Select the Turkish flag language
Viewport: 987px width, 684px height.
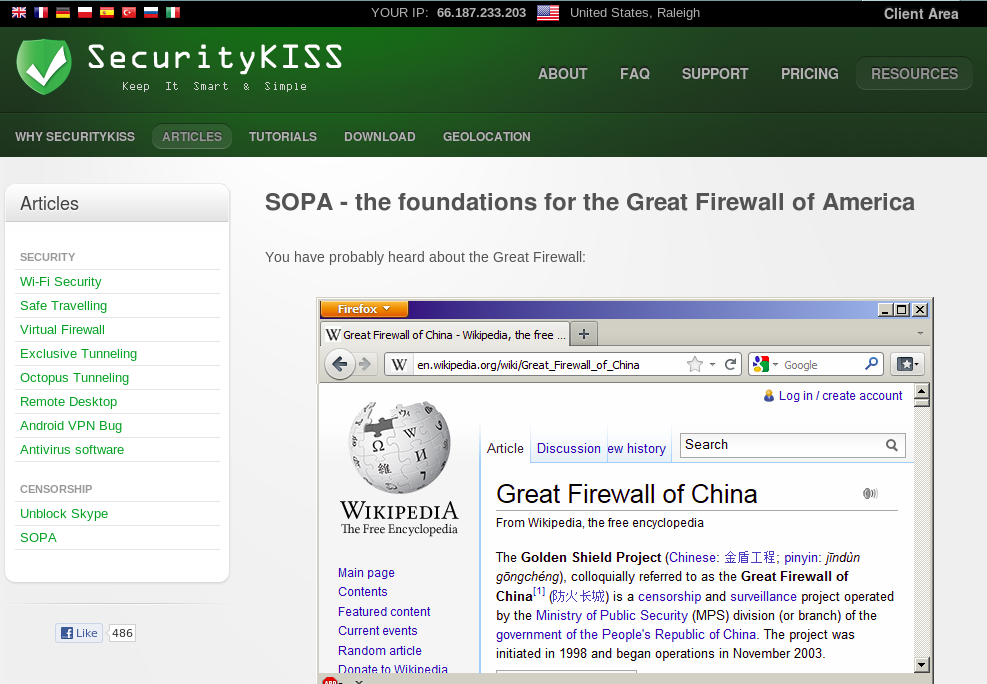(x=129, y=13)
